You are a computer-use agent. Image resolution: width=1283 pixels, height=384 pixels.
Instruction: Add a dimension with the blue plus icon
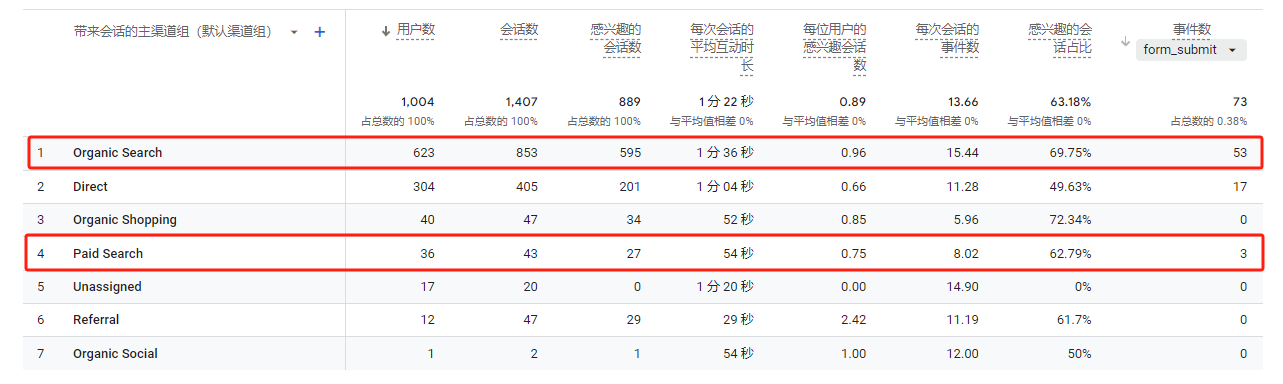tap(320, 32)
